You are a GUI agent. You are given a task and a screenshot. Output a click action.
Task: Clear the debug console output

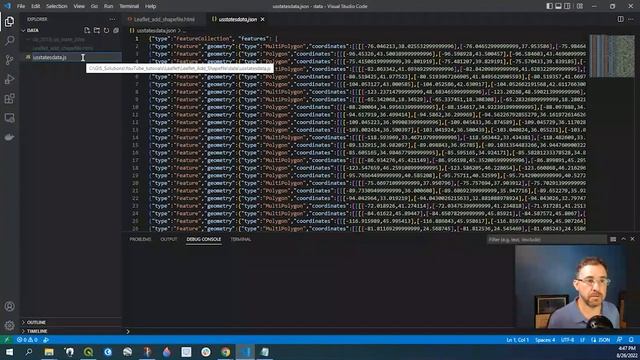click(x=613, y=239)
